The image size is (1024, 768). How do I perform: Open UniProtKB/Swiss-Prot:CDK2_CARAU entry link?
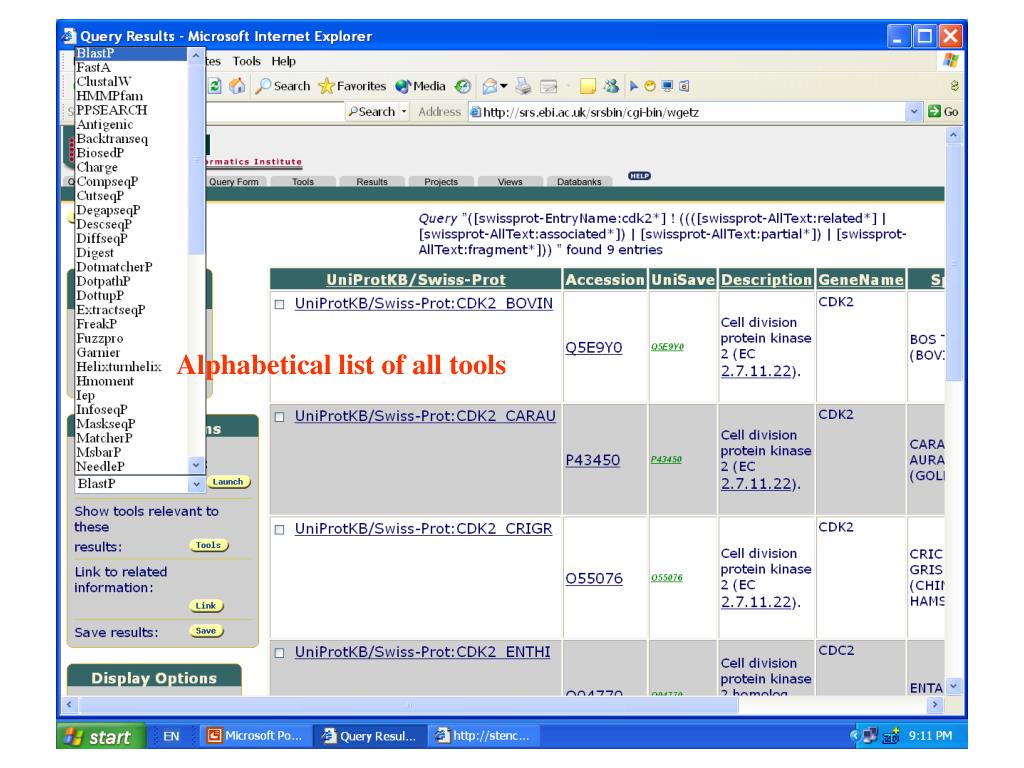click(x=425, y=416)
